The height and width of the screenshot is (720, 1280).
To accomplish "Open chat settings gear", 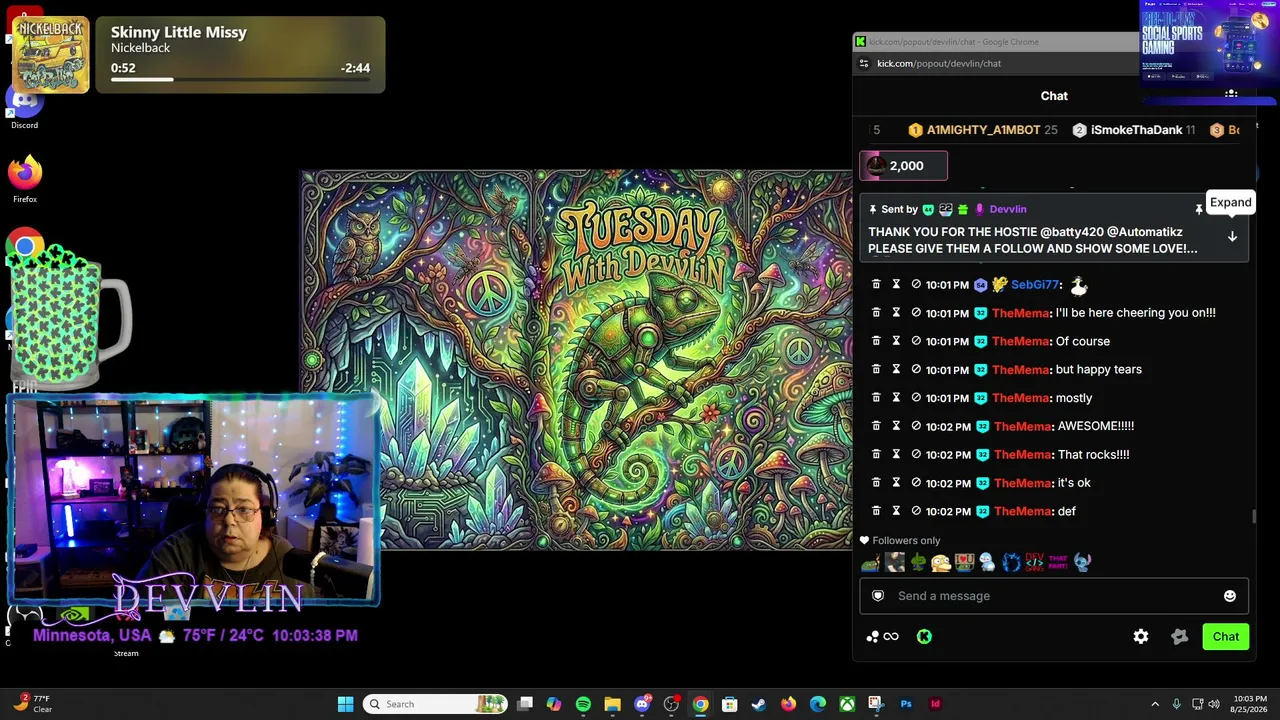I will (1141, 637).
